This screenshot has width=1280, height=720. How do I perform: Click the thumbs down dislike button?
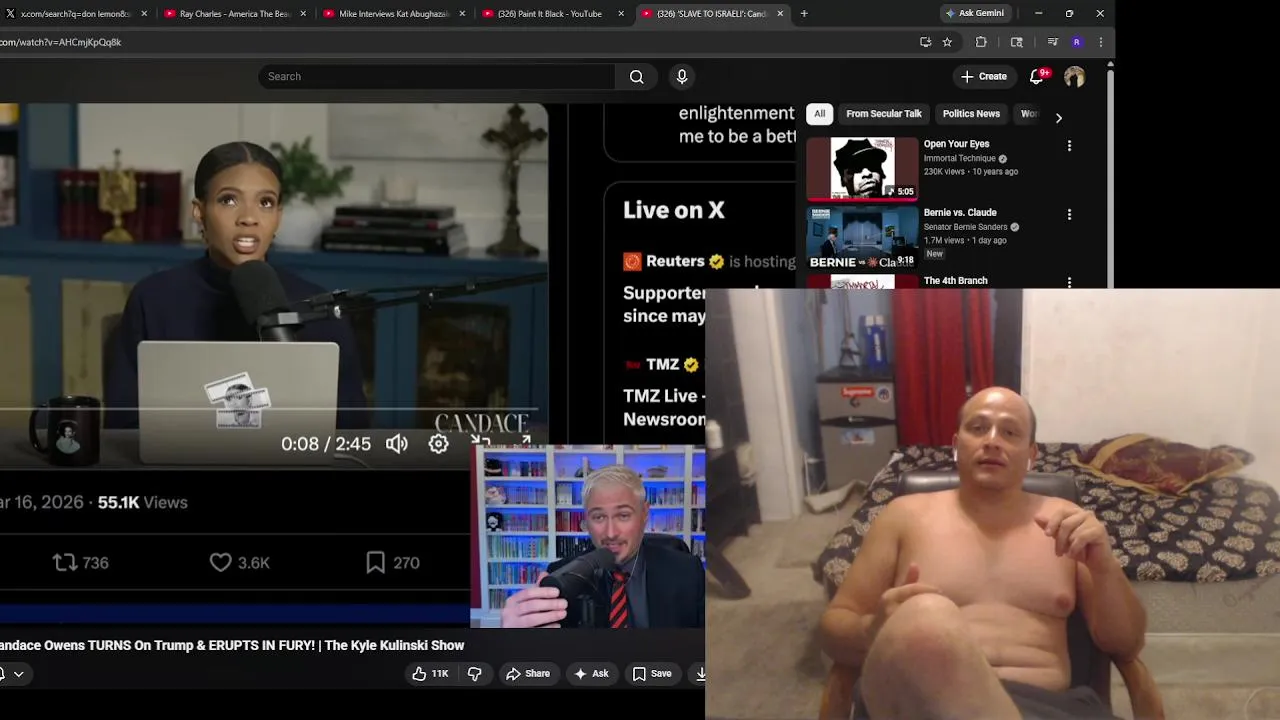coord(475,674)
